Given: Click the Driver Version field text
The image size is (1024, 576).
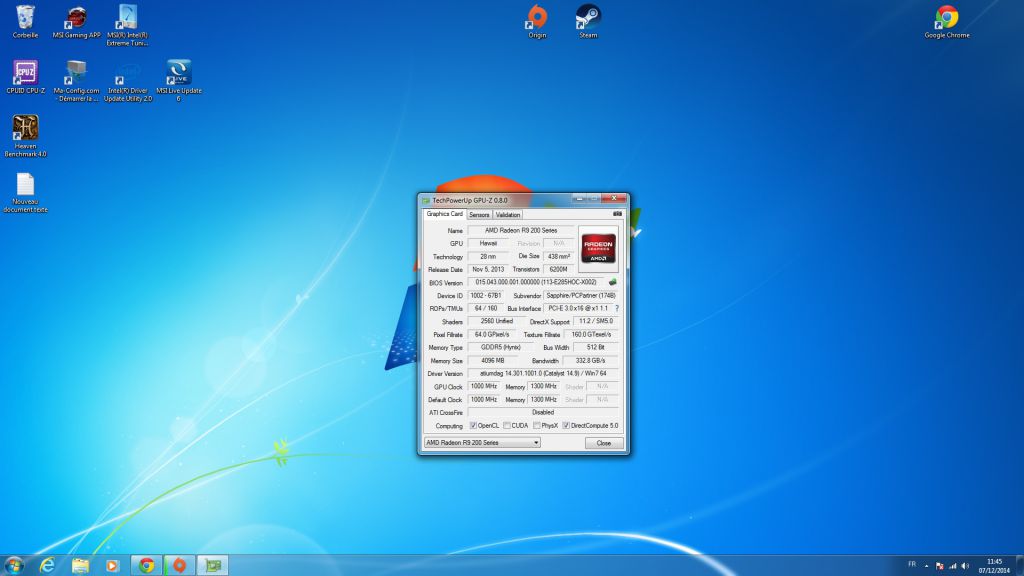Looking at the screenshot, I should [x=543, y=374].
